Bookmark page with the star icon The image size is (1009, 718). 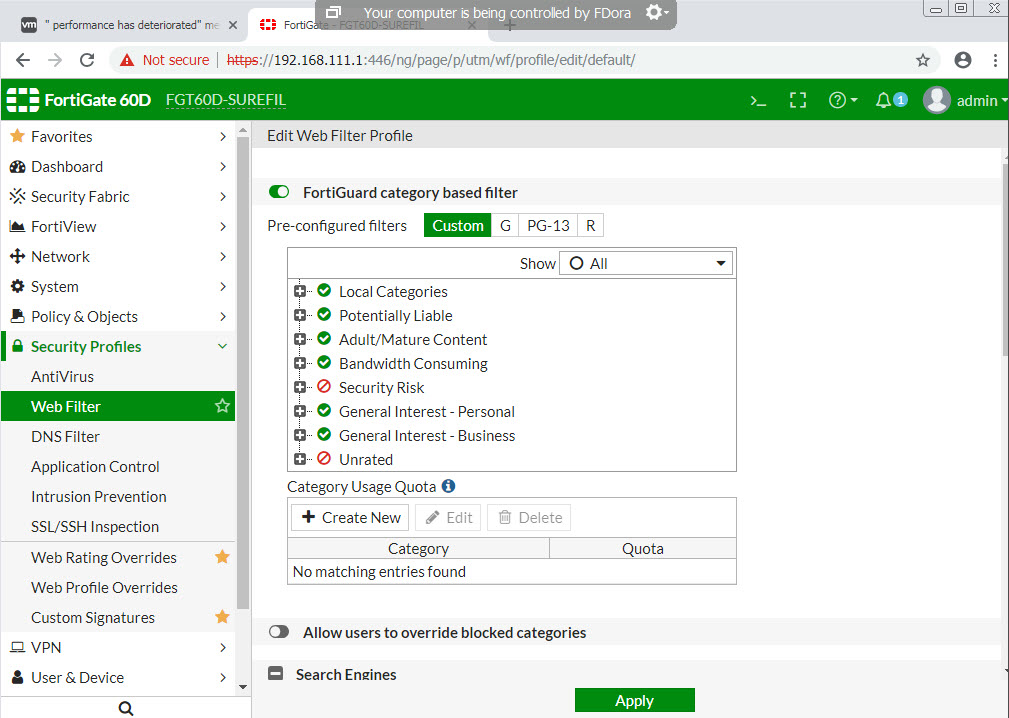click(923, 60)
